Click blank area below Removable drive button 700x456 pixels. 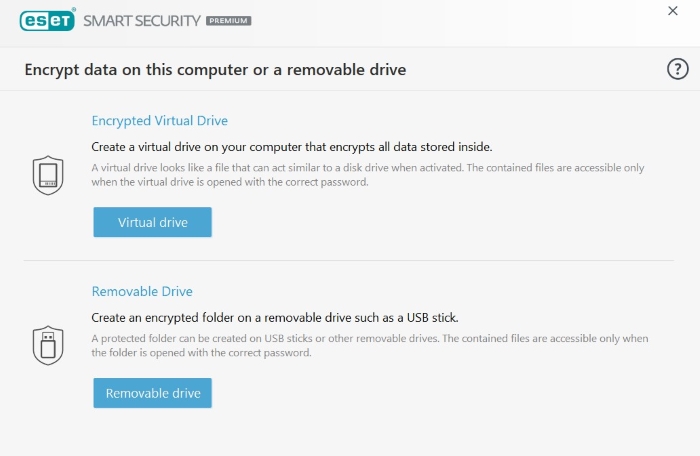point(350,430)
